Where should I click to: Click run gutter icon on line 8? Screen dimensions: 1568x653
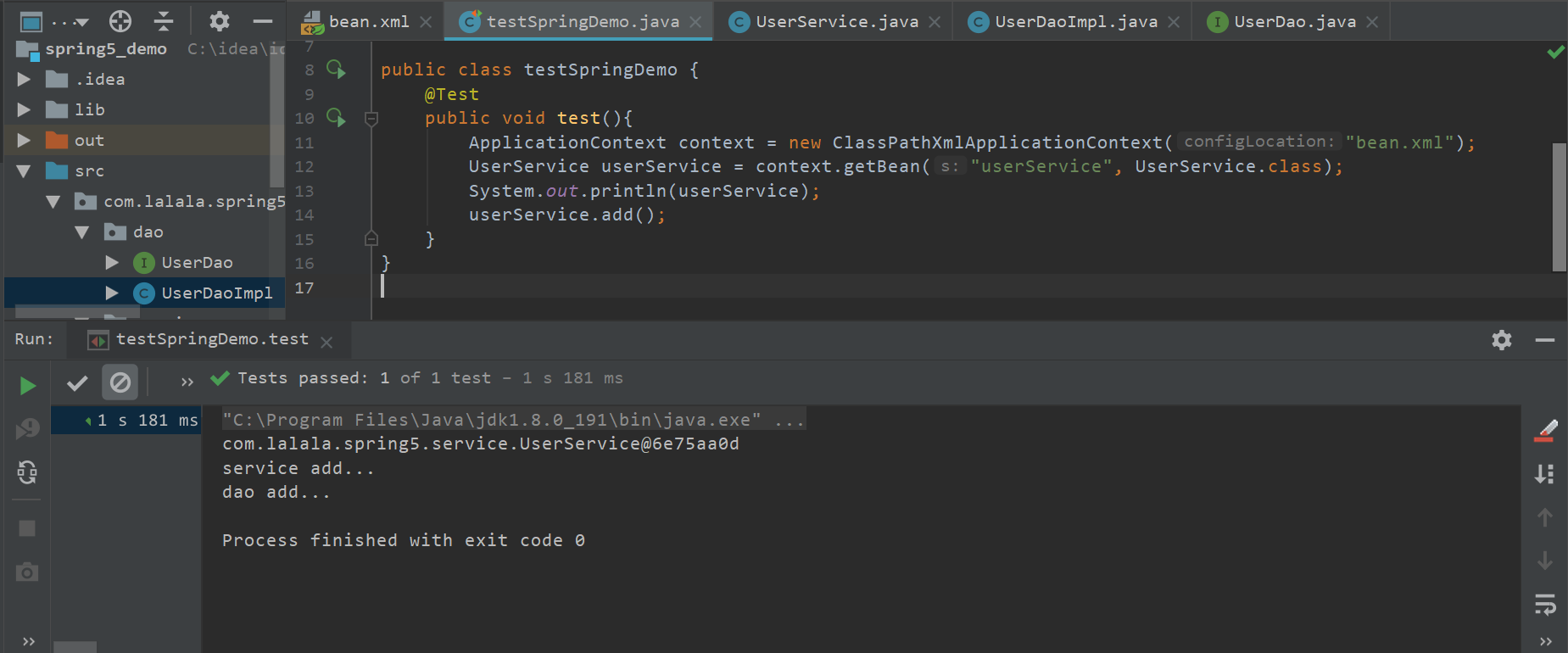point(337,70)
